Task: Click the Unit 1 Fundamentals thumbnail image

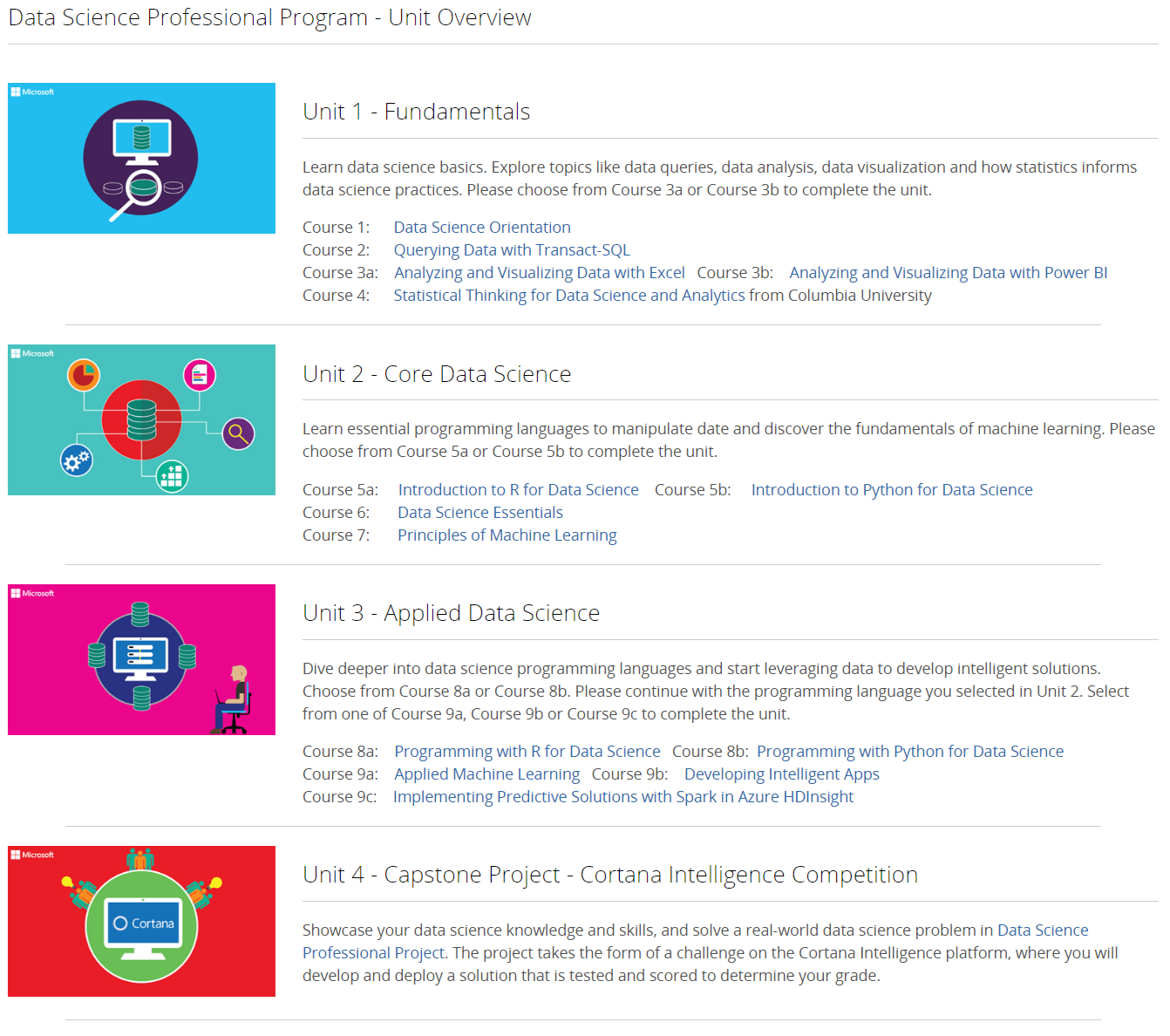Action: (x=141, y=158)
